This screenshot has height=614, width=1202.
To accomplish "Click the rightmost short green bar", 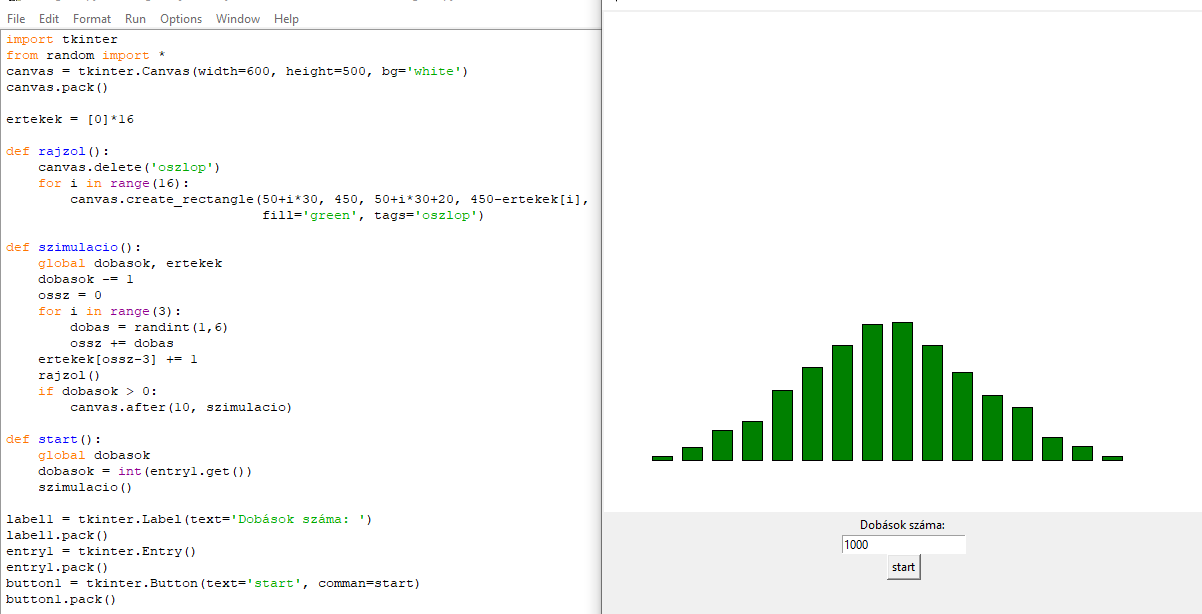I will click(x=1112, y=458).
